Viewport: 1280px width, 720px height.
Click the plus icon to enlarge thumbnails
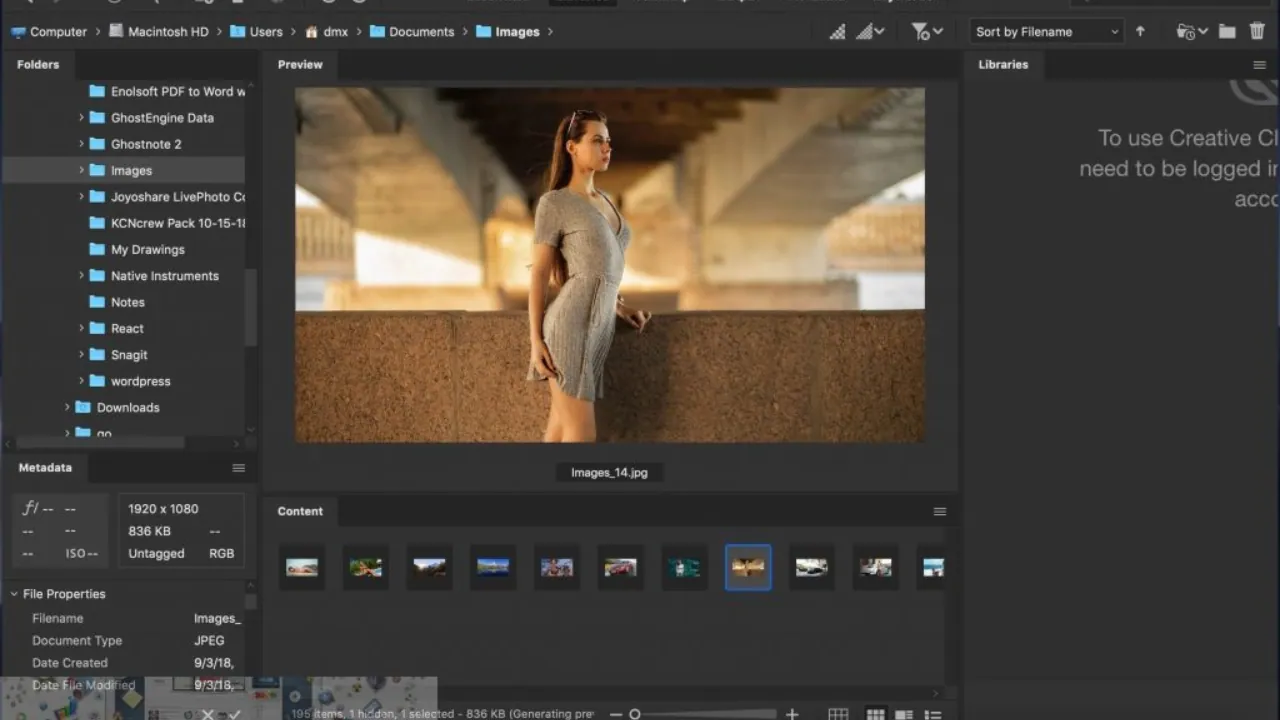[x=792, y=714]
